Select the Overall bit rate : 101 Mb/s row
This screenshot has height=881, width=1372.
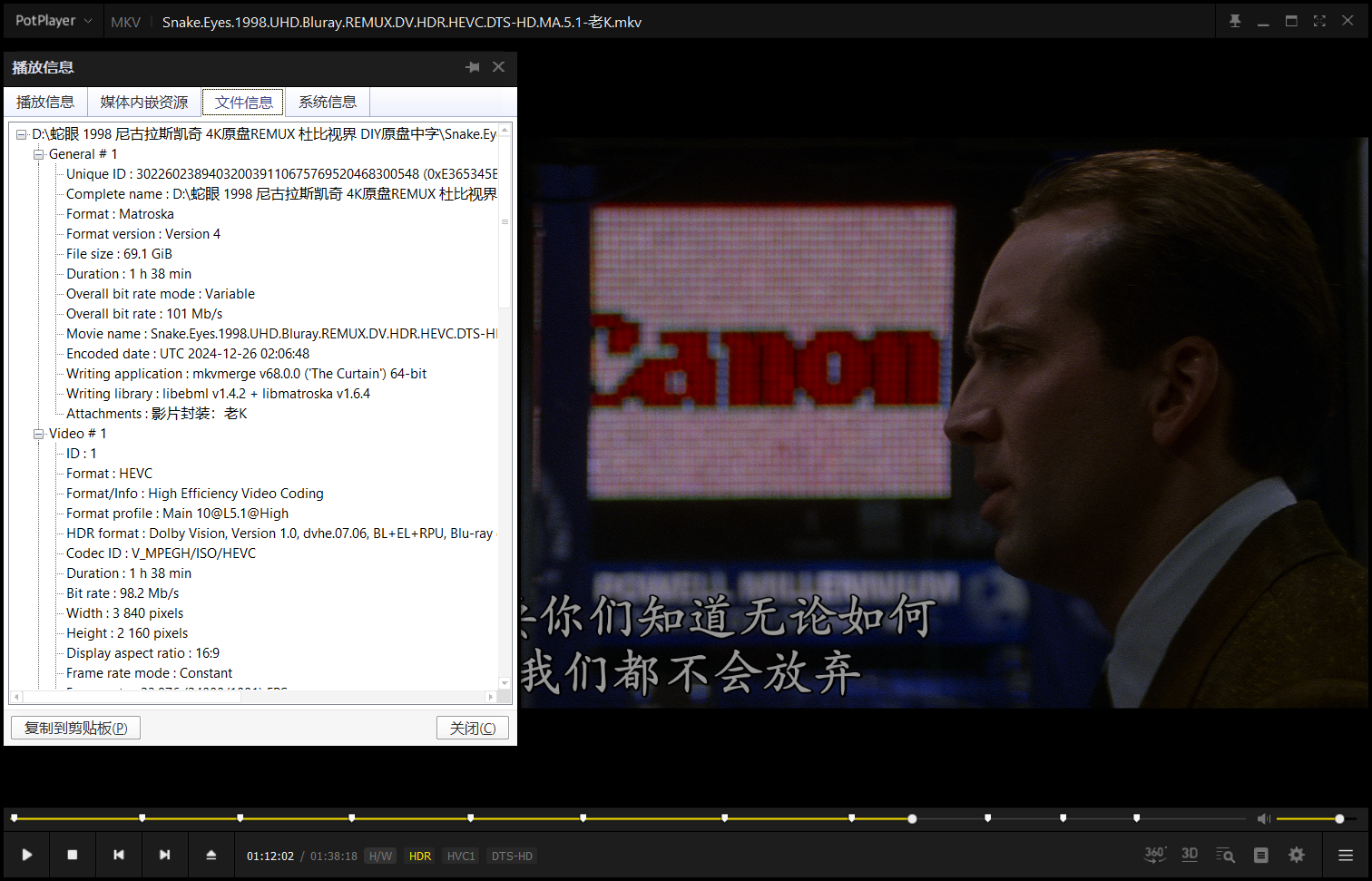pos(144,314)
